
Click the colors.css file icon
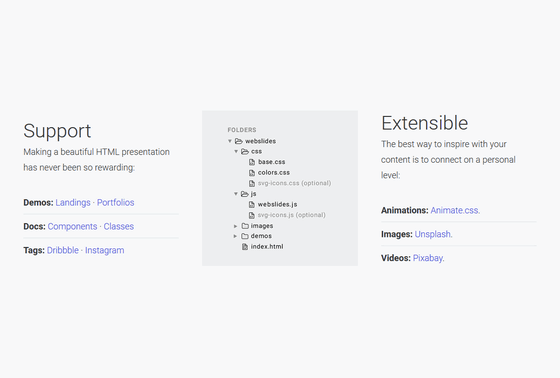tap(252, 173)
